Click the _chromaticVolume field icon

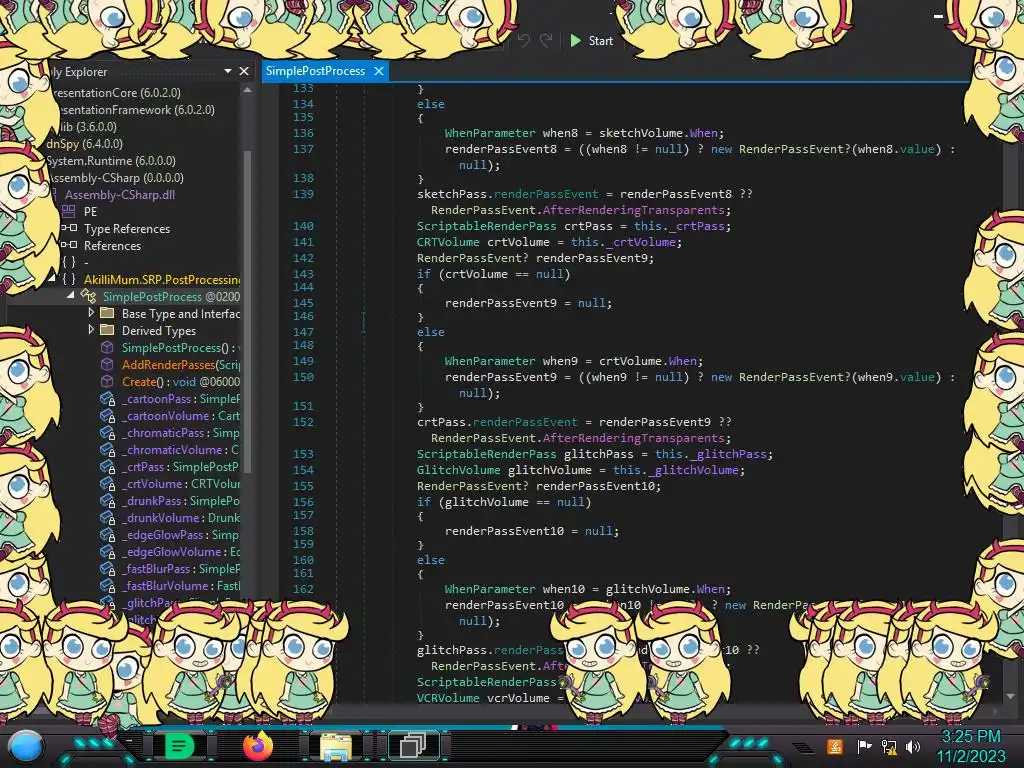108,449
